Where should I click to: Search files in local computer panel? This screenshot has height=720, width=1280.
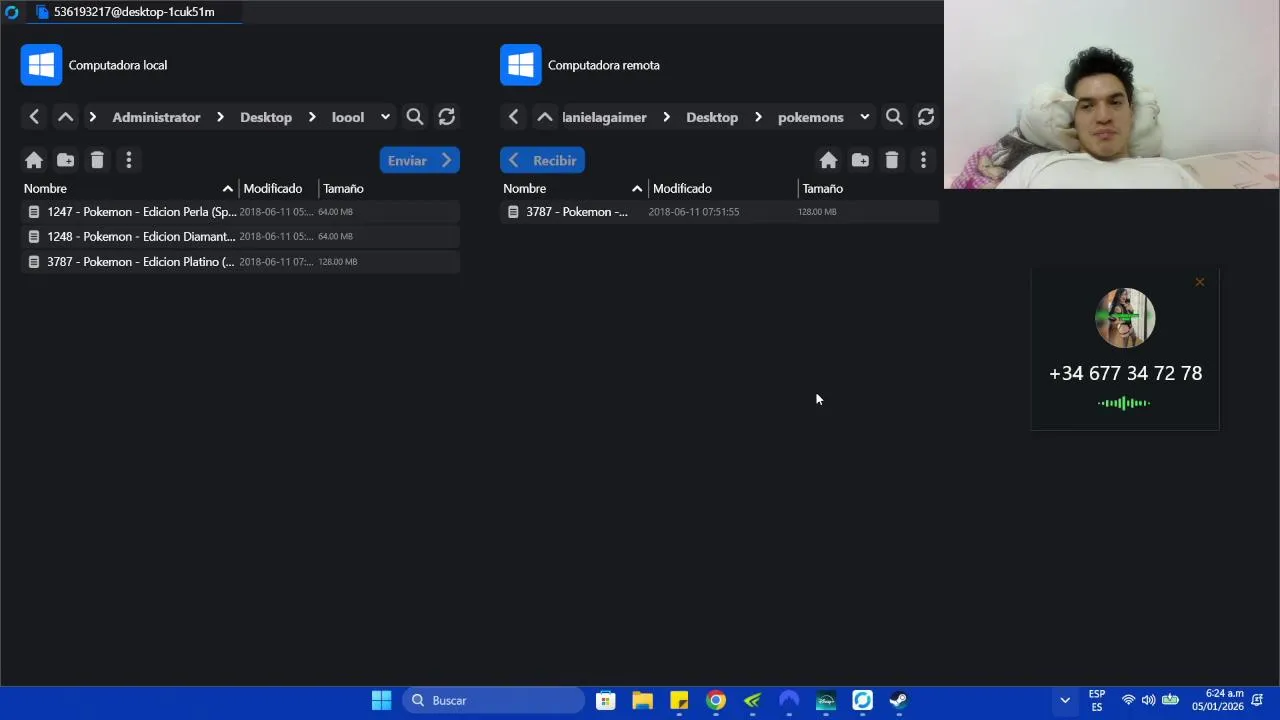(415, 117)
